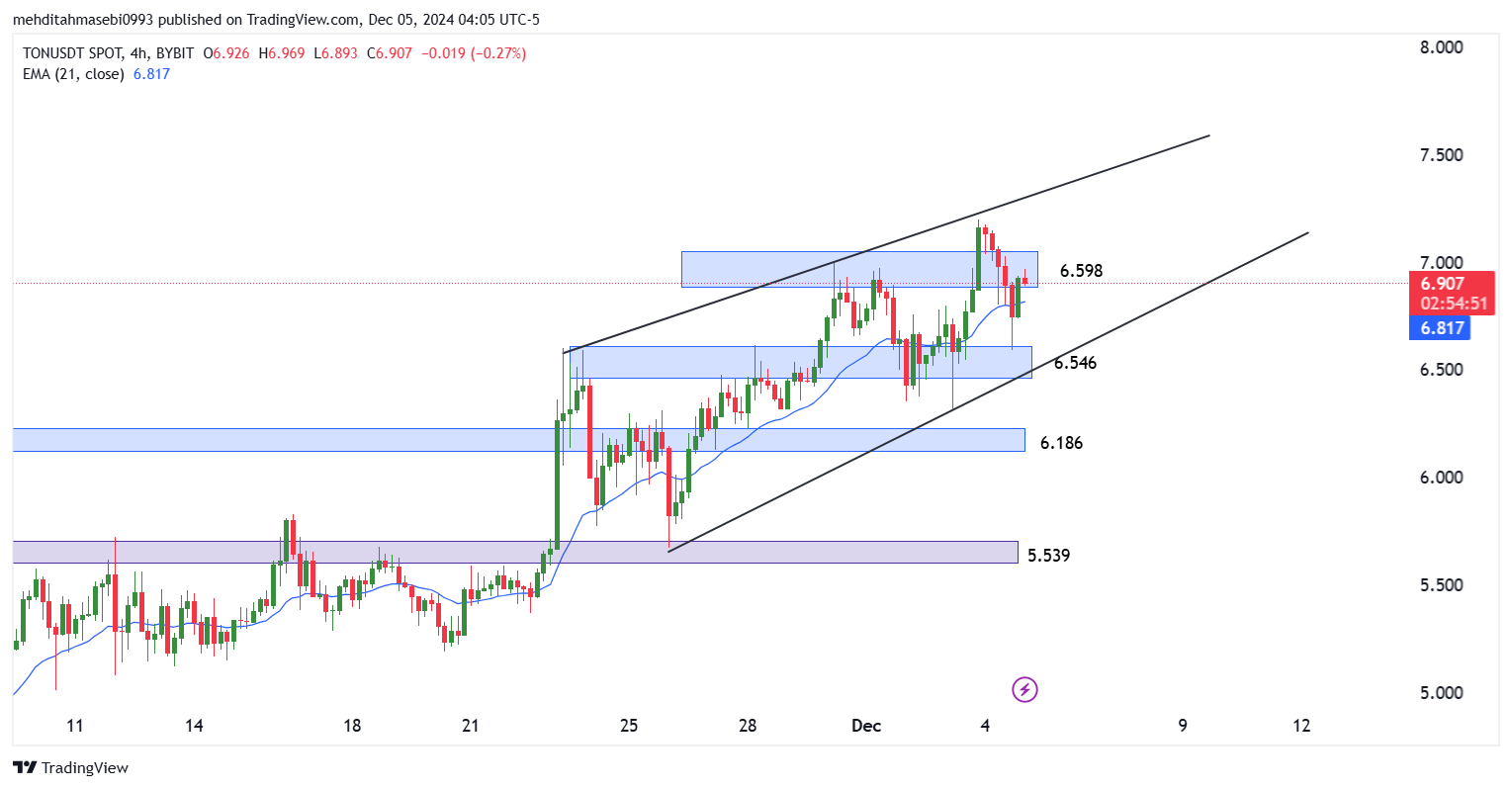
Task: Click the published-by header text at top
Action: click(276, 20)
